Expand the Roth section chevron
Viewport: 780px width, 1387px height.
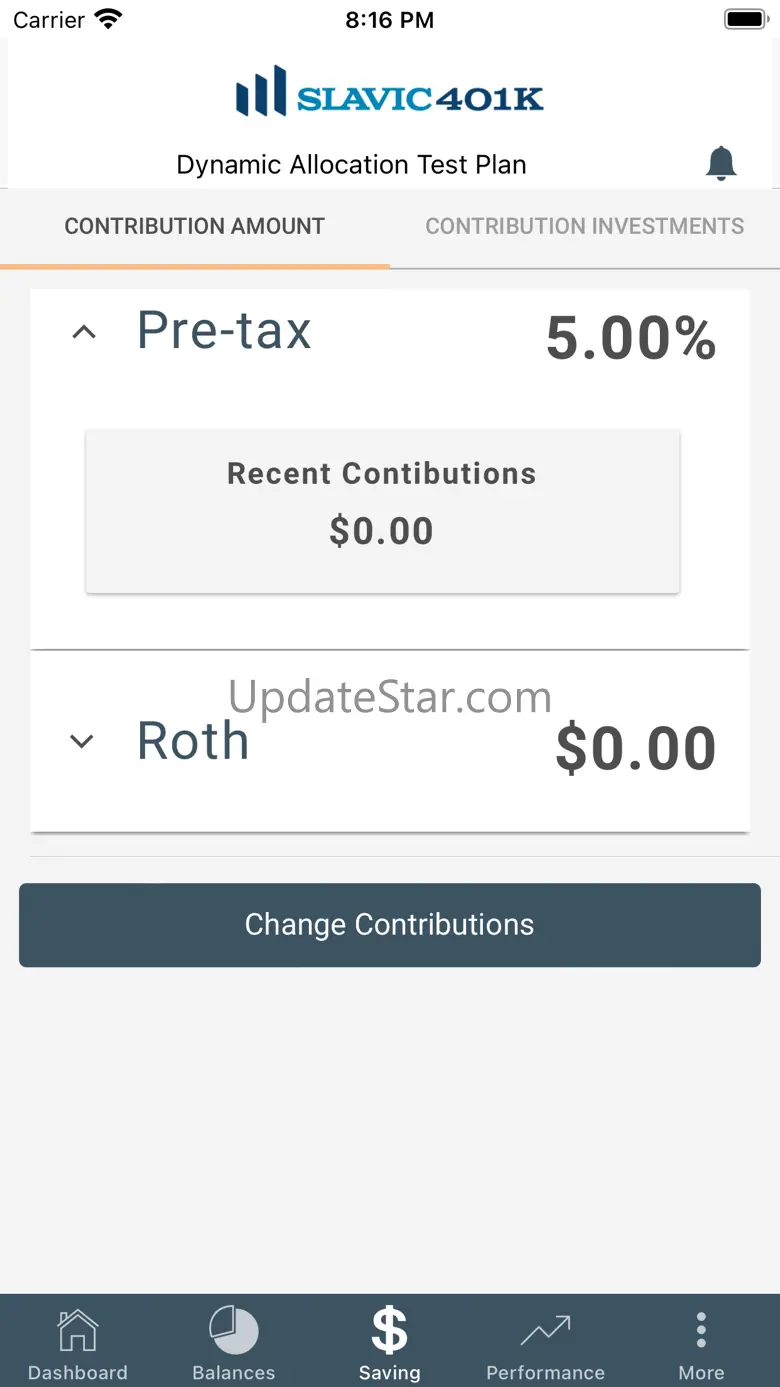[x=82, y=741]
